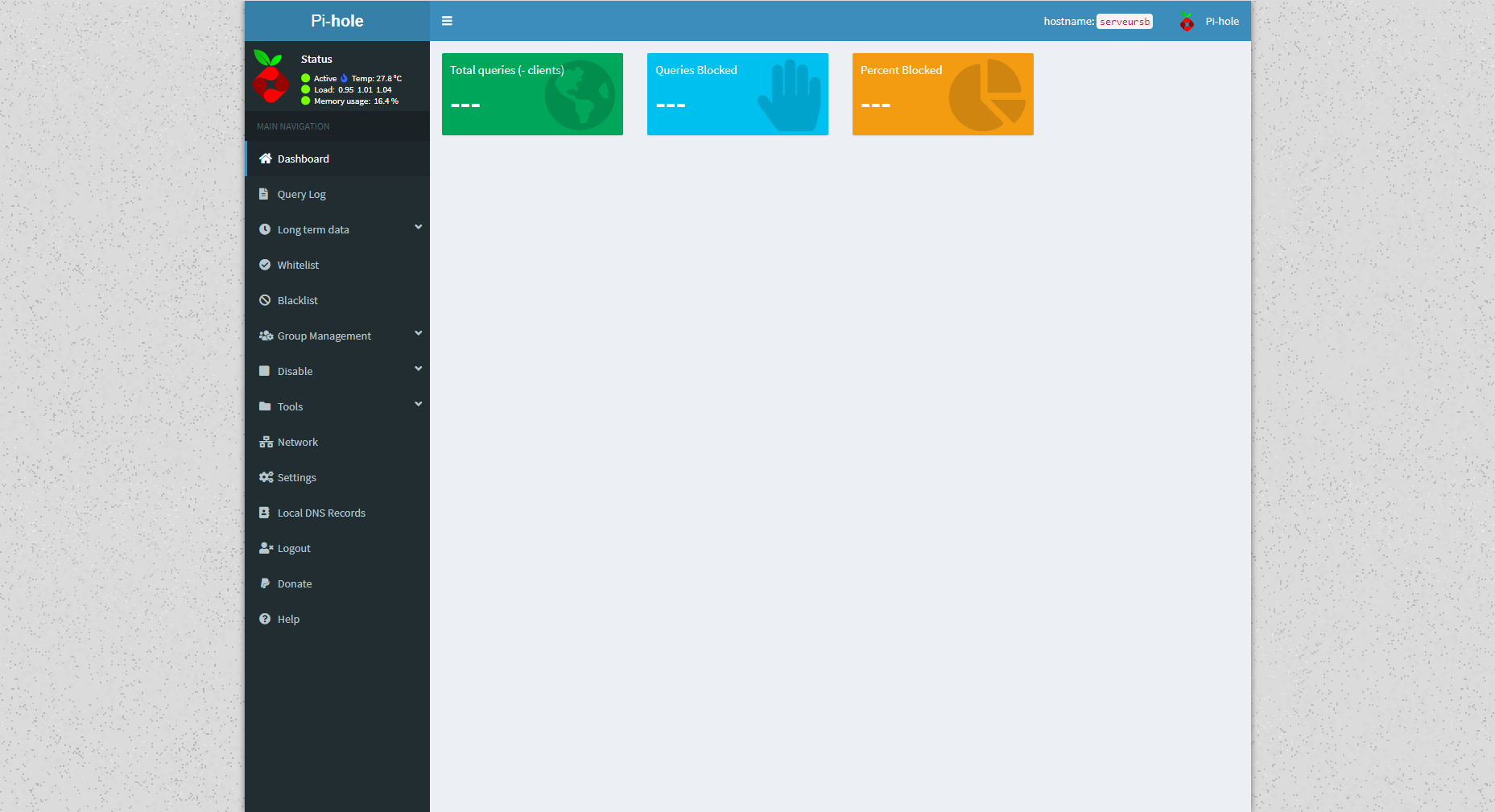The height and width of the screenshot is (812, 1495).
Task: Toggle the sidebar with the hamburger button
Action: pyautogui.click(x=447, y=21)
